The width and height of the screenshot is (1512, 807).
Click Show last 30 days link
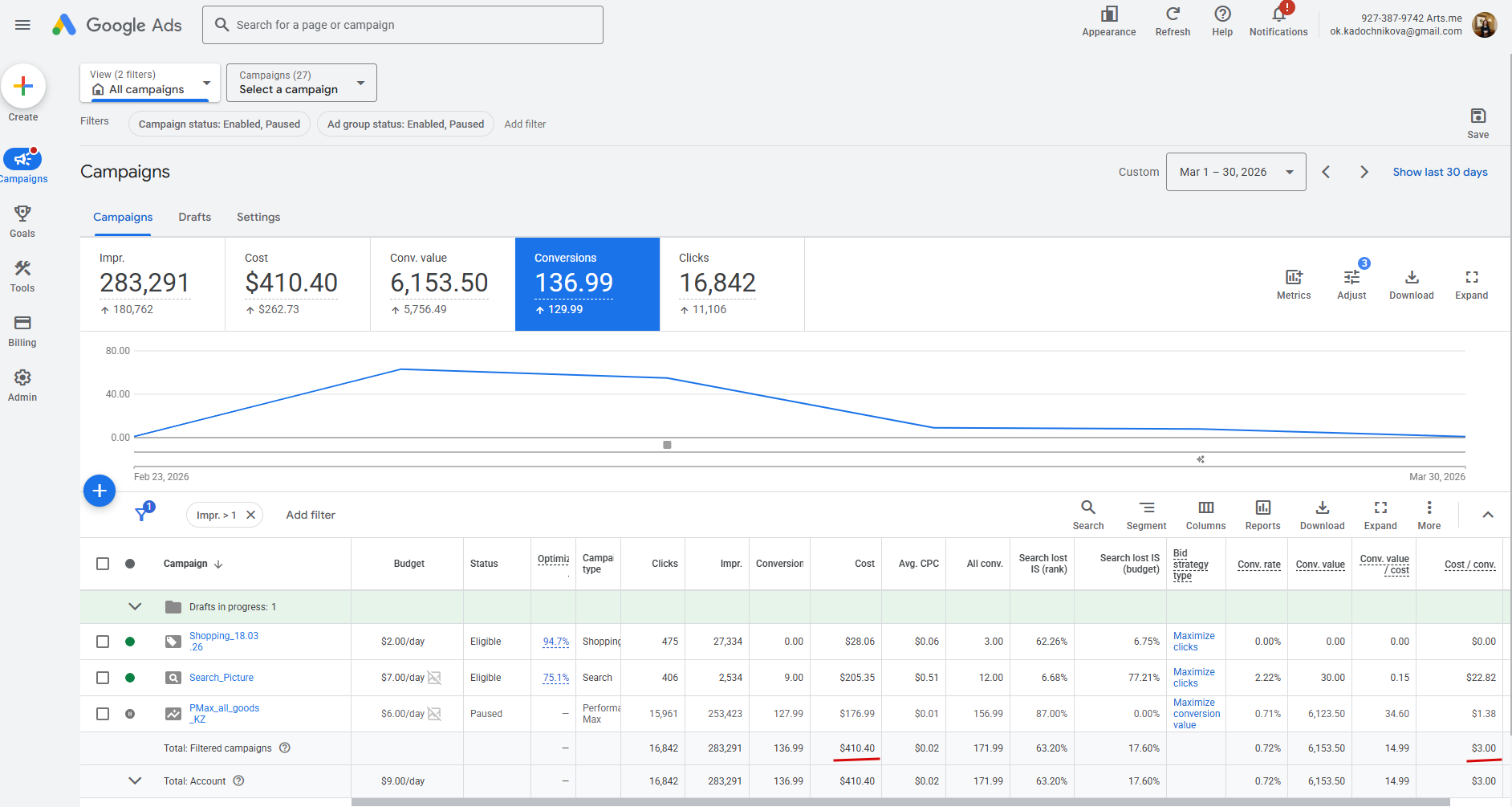click(1440, 172)
